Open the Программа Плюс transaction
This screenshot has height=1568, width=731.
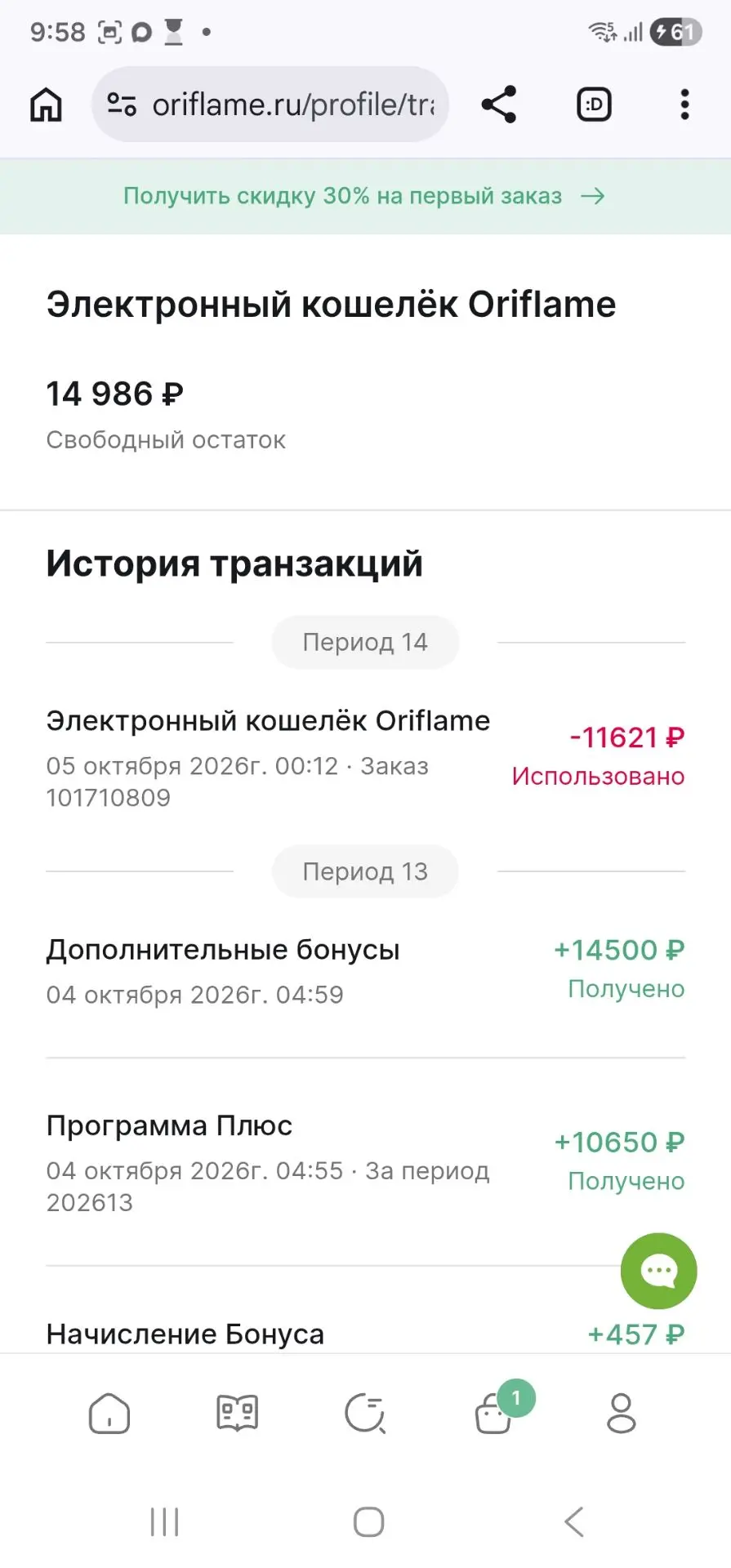(x=365, y=1163)
